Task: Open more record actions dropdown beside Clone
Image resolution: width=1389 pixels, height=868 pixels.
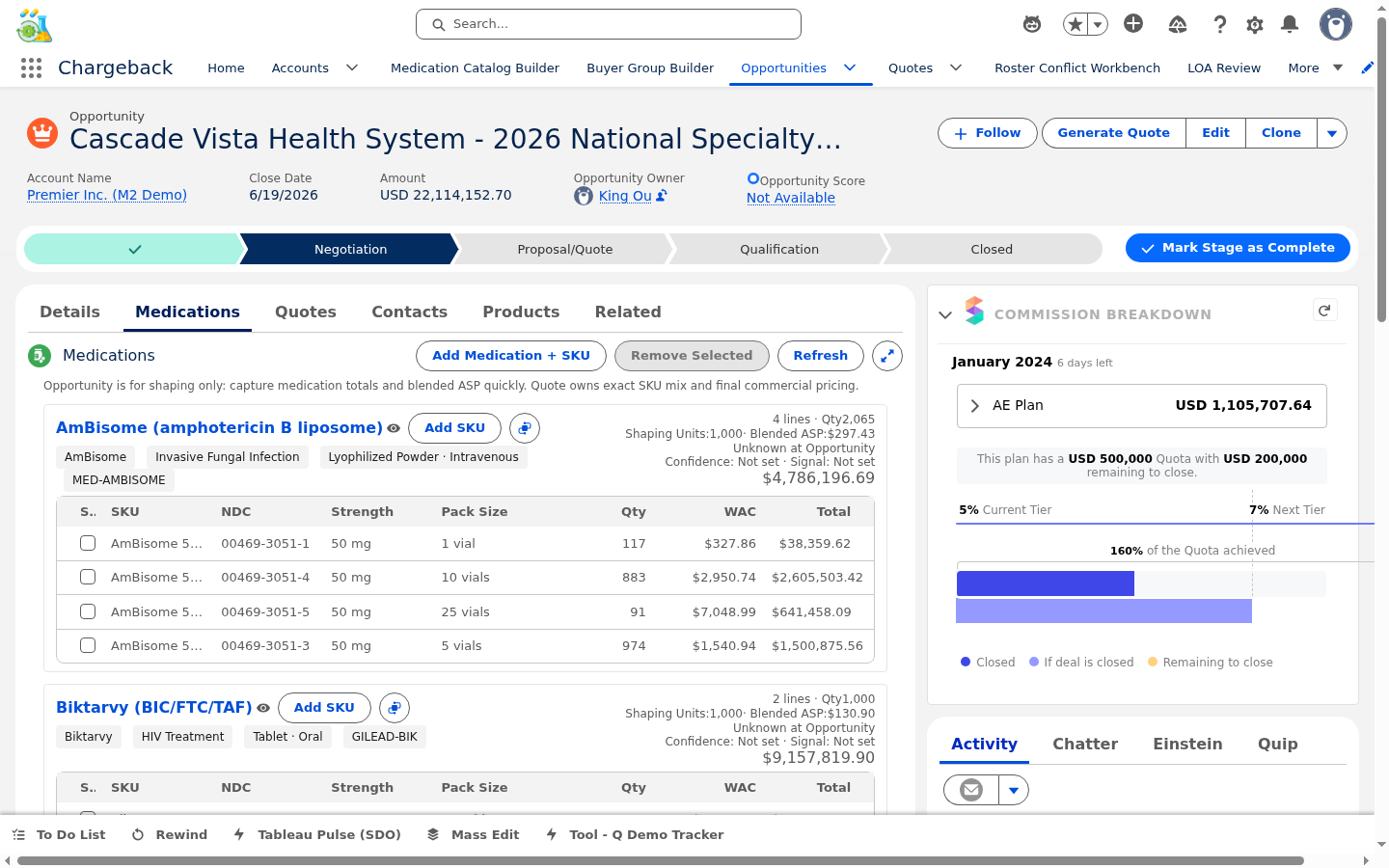Action: tap(1332, 133)
